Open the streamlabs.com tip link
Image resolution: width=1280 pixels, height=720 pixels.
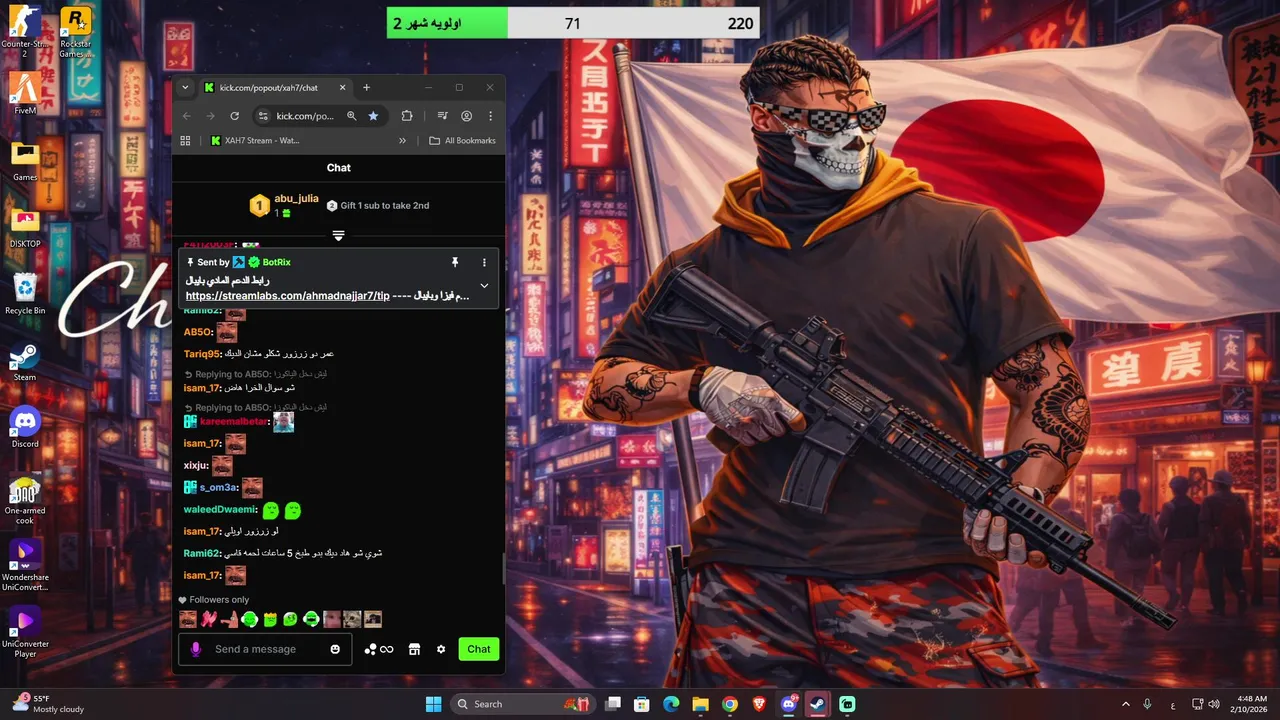pyautogui.click(x=288, y=297)
